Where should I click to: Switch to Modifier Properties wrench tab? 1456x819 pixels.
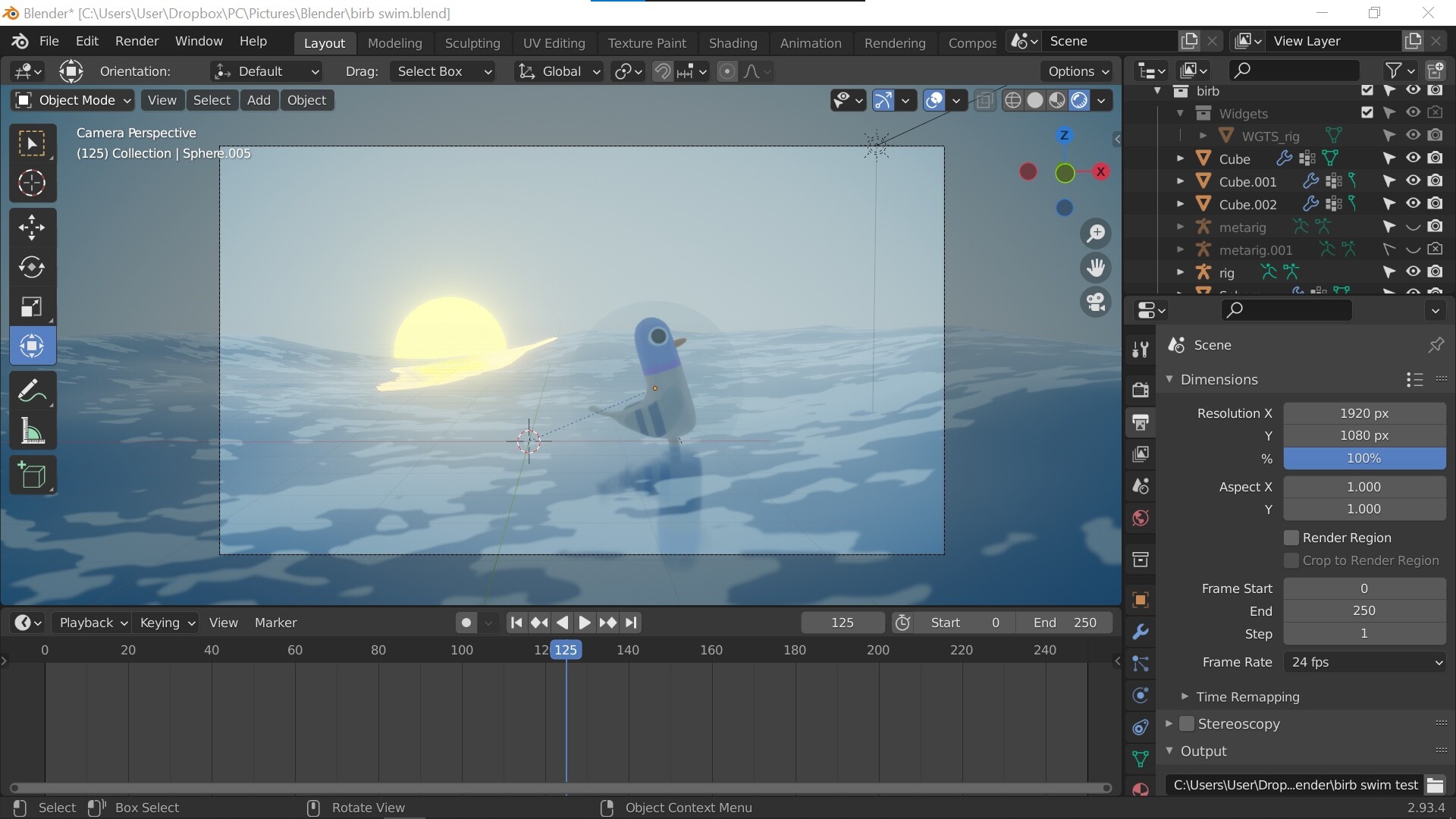[1140, 631]
